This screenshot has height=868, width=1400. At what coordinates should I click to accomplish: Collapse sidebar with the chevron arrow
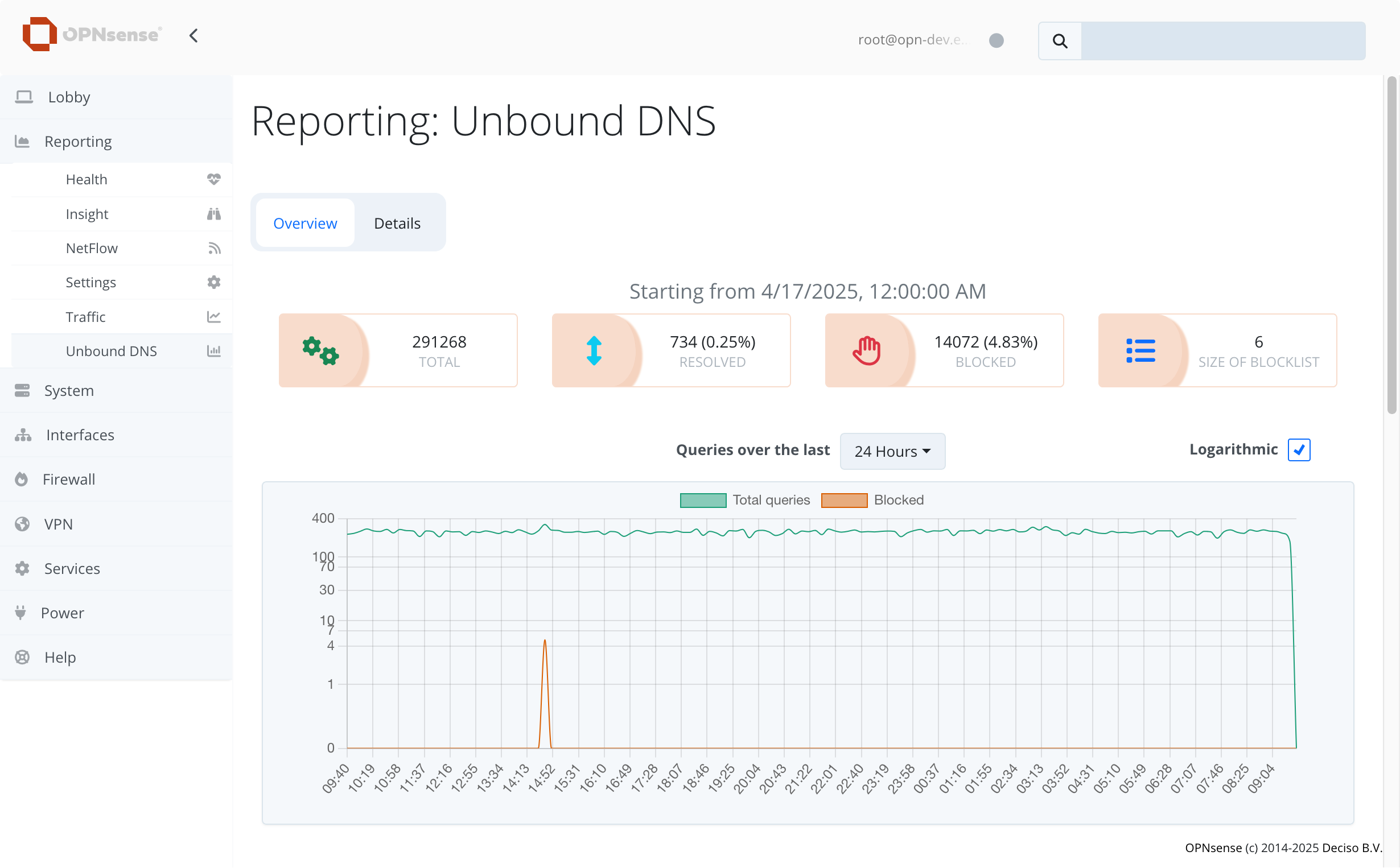point(193,36)
